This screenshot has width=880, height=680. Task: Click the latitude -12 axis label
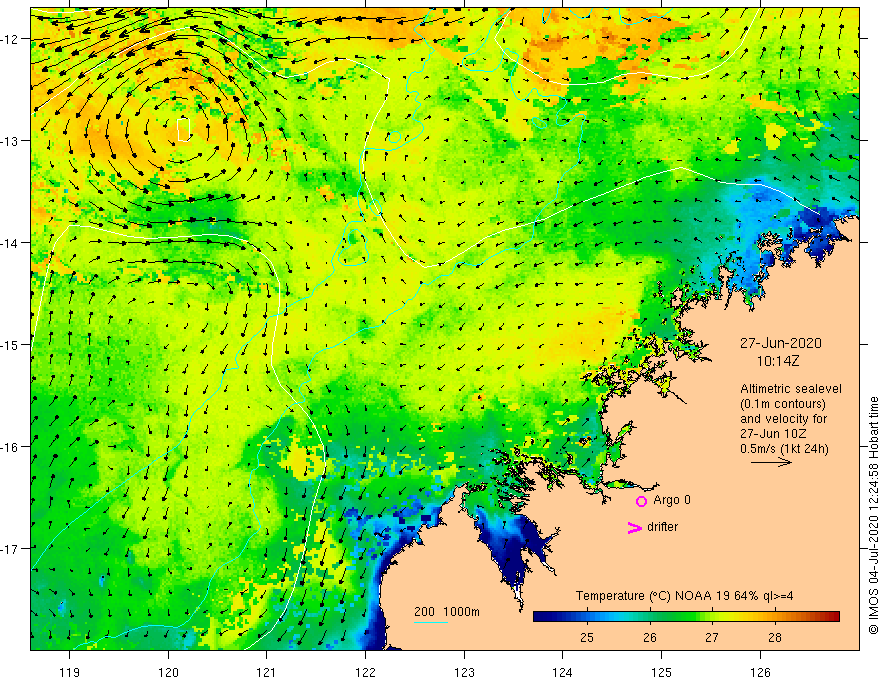pos(10,39)
